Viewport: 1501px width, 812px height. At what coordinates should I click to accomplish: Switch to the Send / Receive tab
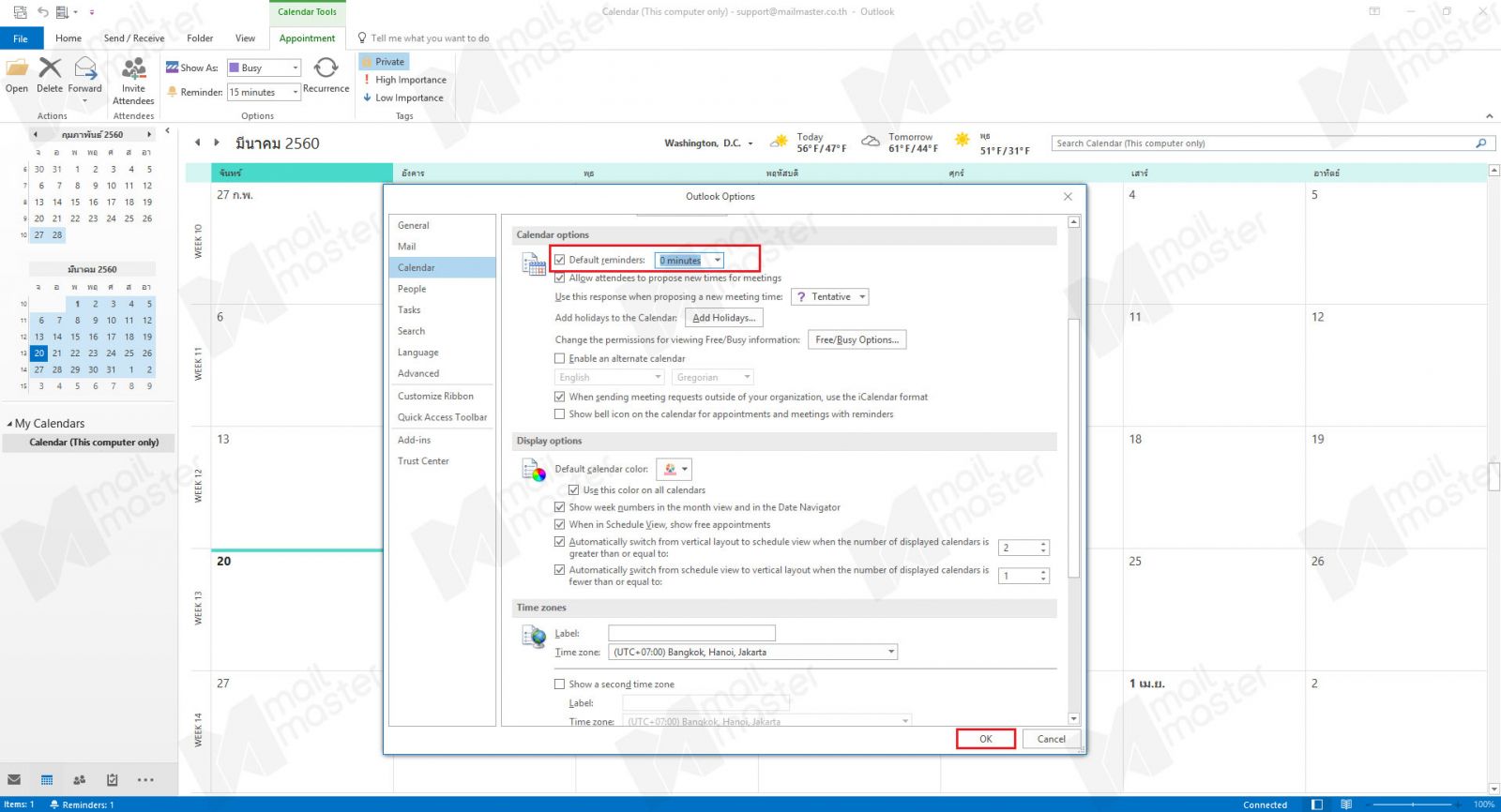click(x=134, y=38)
